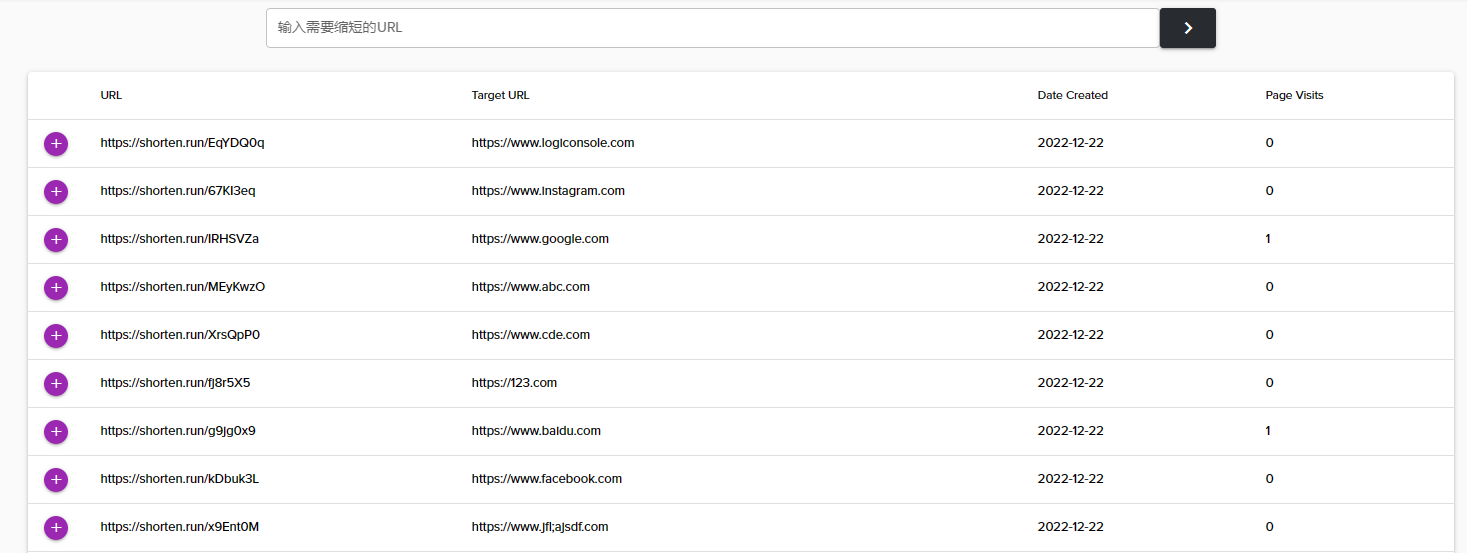Select short link shorten.run/XrsQpP0

click(180, 335)
